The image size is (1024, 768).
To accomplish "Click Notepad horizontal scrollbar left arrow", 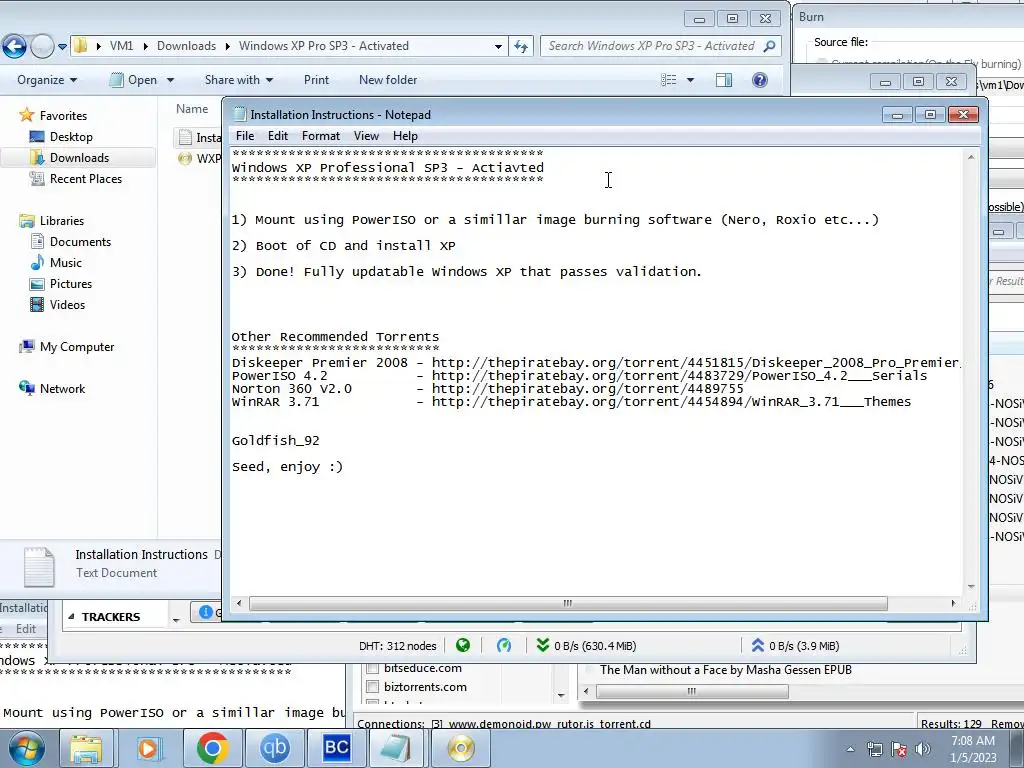I will point(239,603).
